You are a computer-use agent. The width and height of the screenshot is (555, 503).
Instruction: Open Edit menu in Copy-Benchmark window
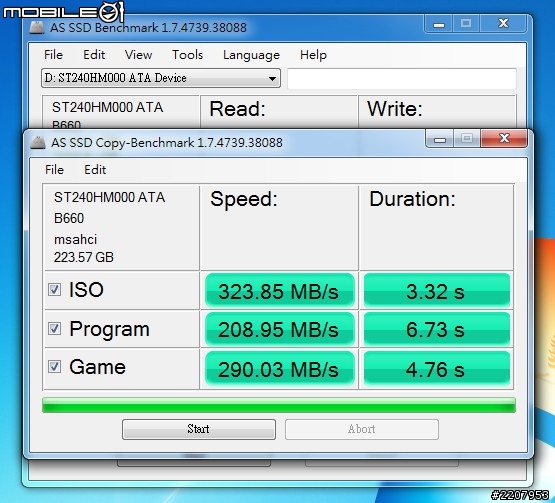pos(95,170)
